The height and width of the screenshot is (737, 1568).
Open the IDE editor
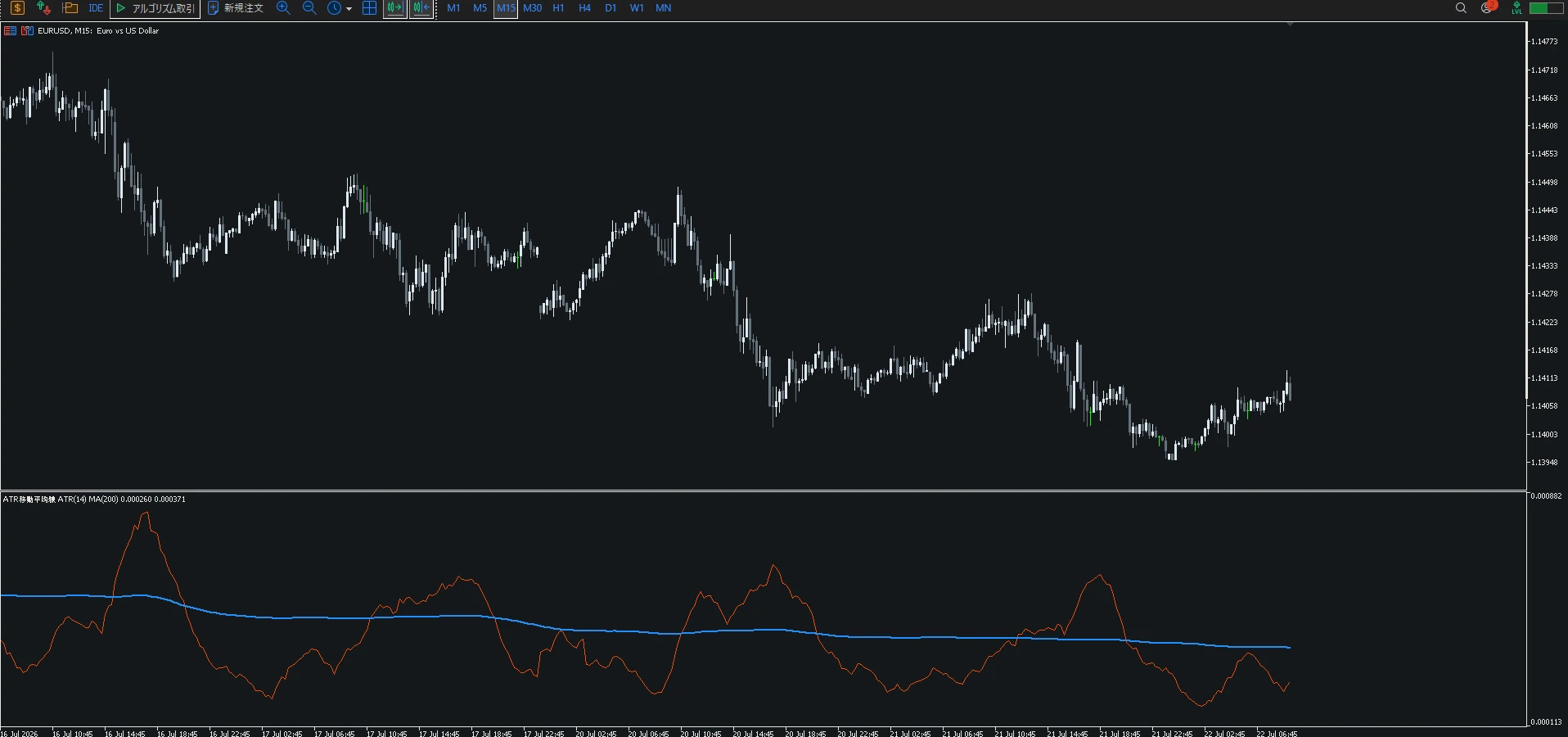pos(96,8)
